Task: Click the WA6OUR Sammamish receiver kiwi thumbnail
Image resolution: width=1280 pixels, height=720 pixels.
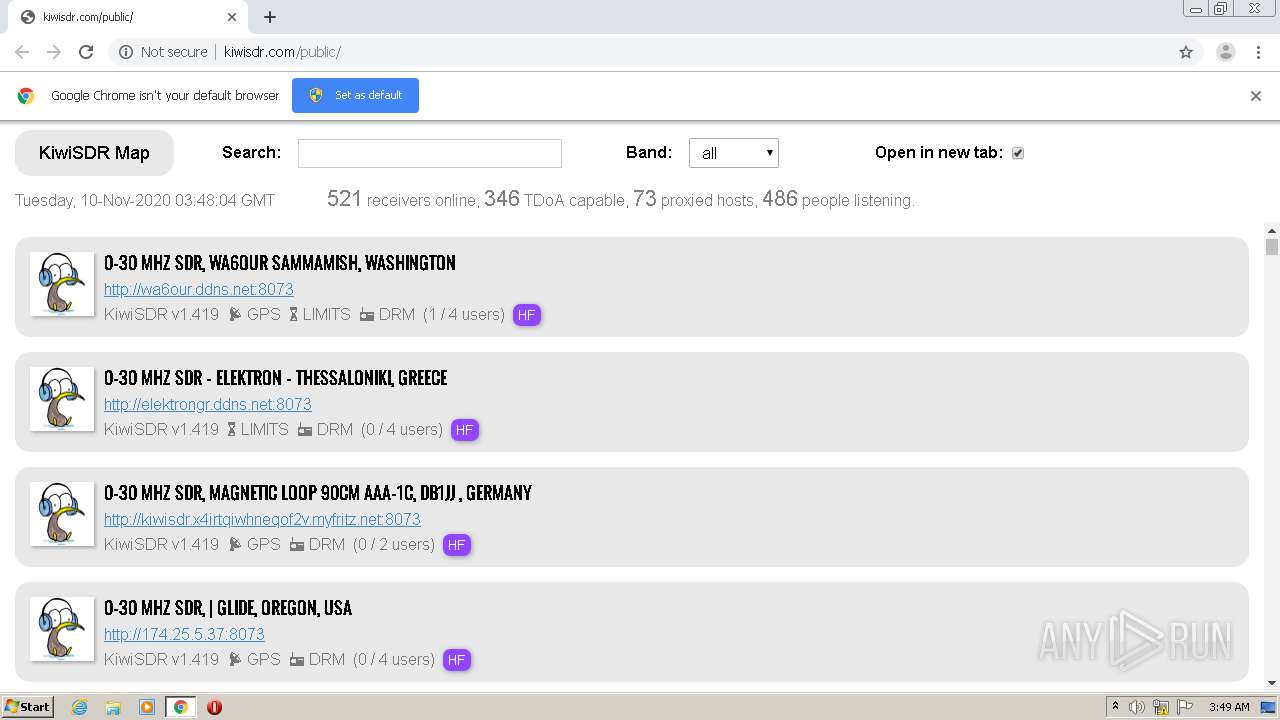Action: 62,284
